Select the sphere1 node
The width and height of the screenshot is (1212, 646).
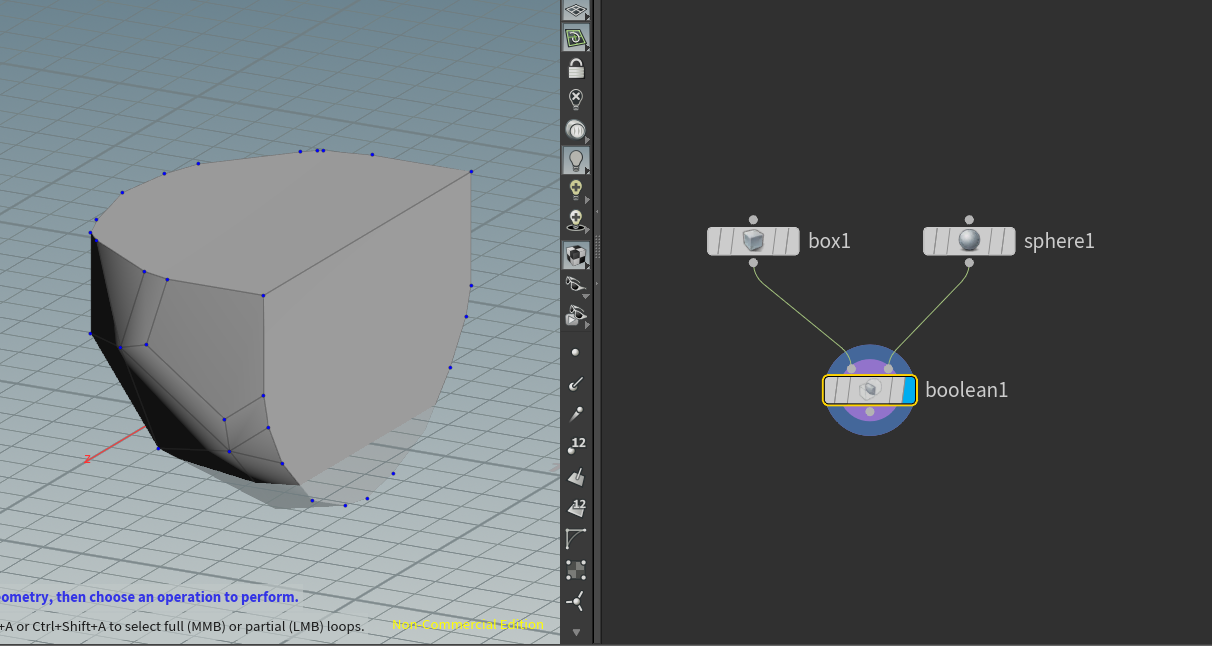pyautogui.click(x=969, y=241)
